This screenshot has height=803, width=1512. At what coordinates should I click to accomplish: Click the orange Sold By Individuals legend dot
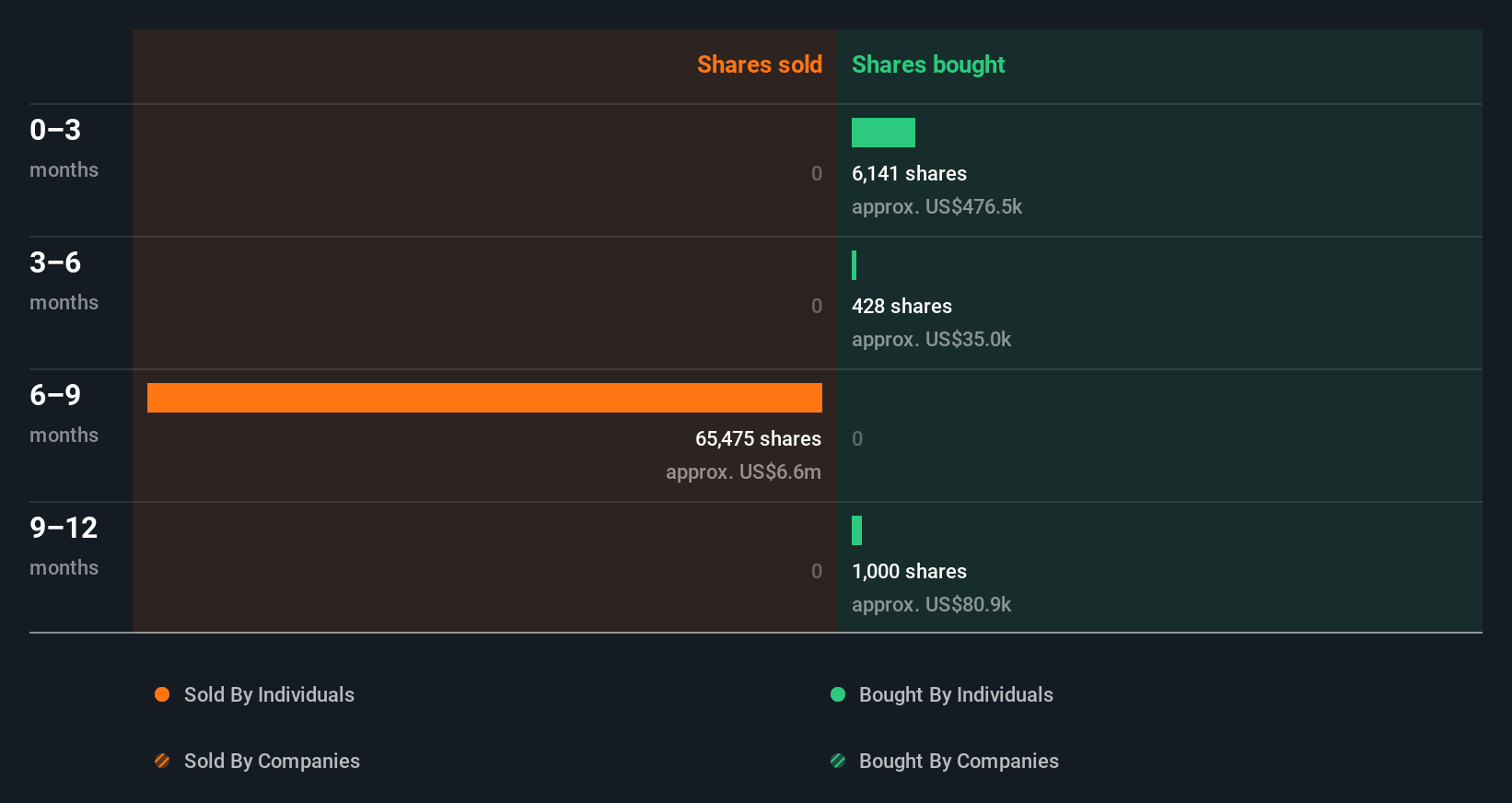162,694
